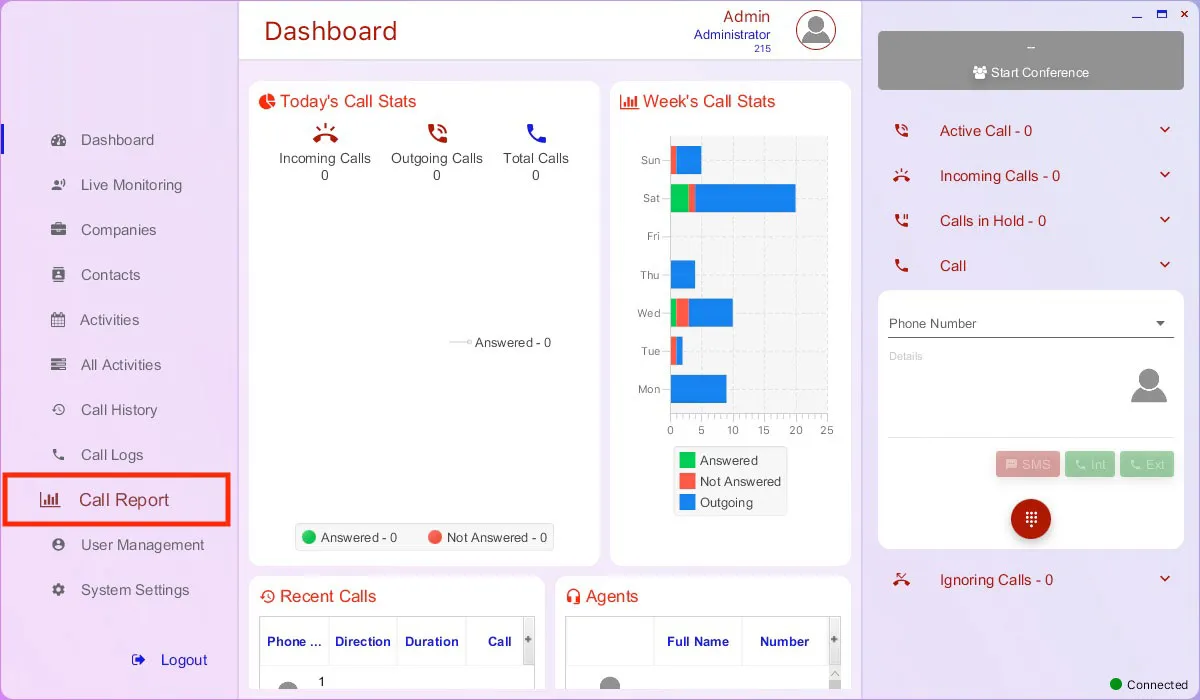The height and width of the screenshot is (700, 1200).
Task: Expand the Active Call section chevron
Action: [x=1165, y=130]
